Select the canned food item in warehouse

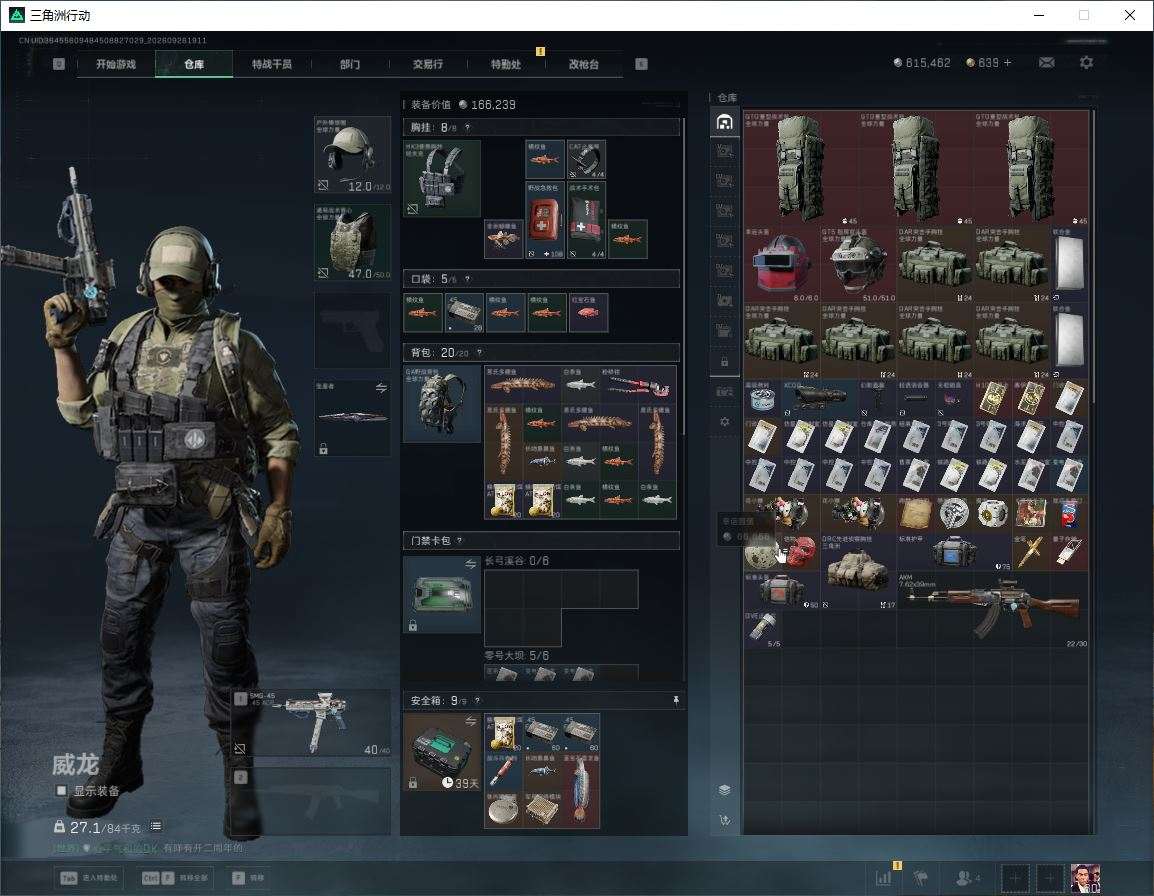point(762,398)
